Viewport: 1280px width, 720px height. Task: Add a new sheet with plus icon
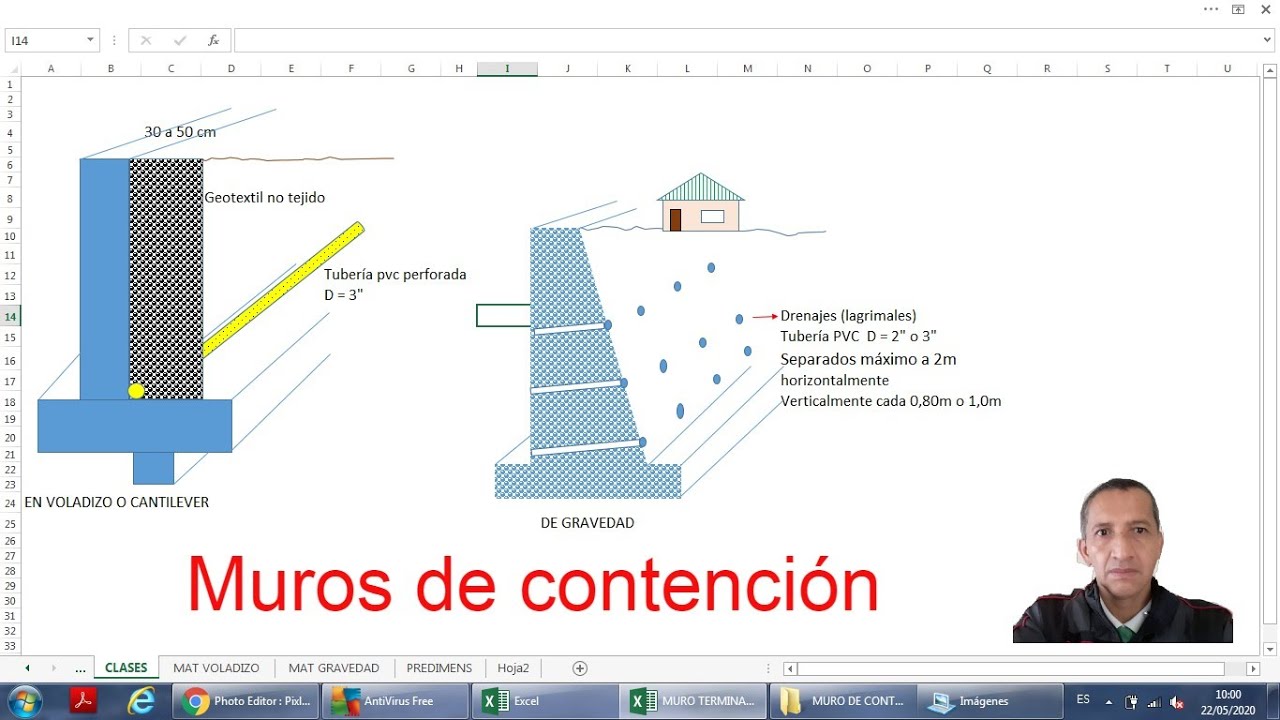[580, 668]
